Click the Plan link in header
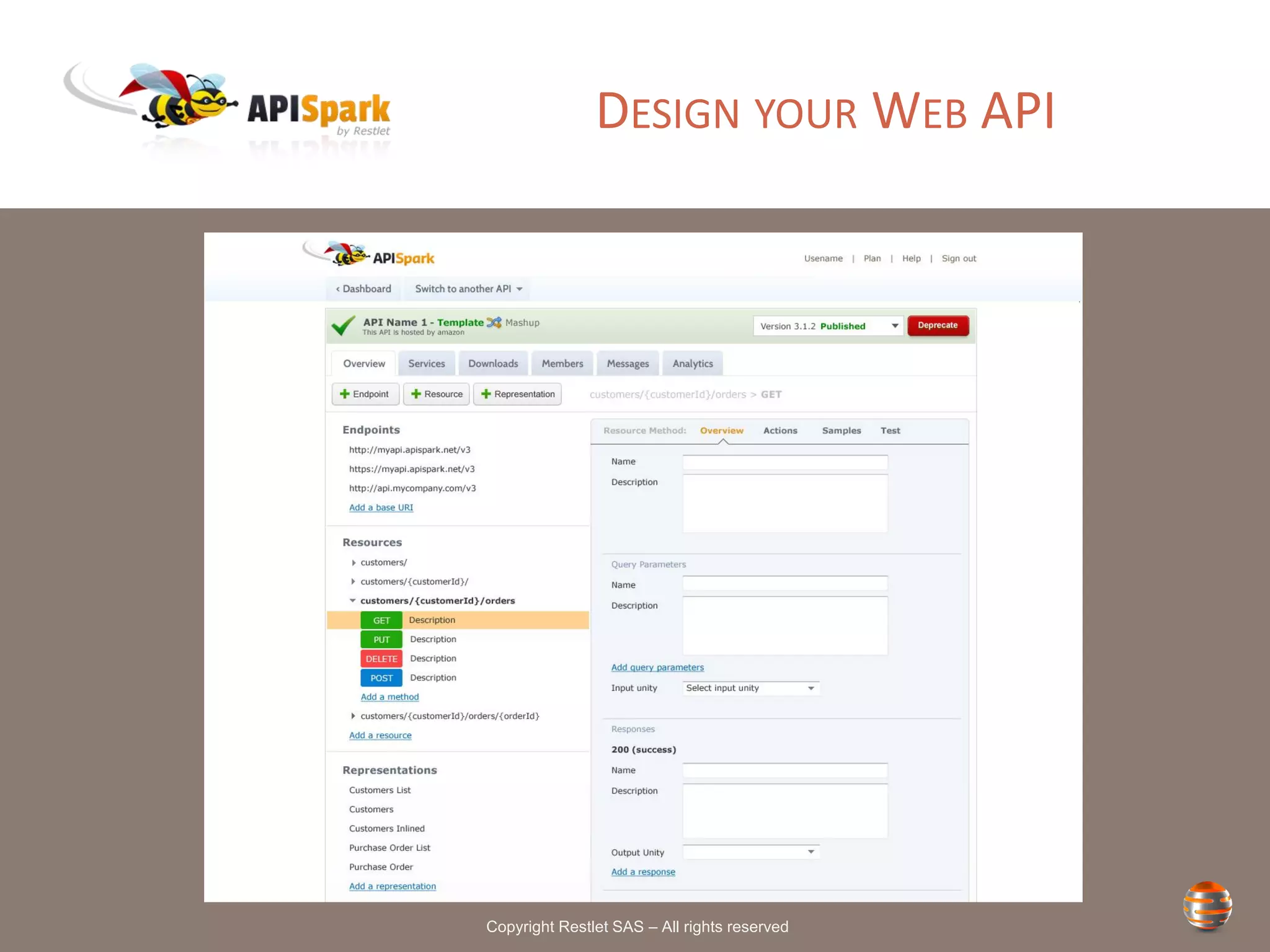1270x952 pixels. pyautogui.click(x=872, y=258)
